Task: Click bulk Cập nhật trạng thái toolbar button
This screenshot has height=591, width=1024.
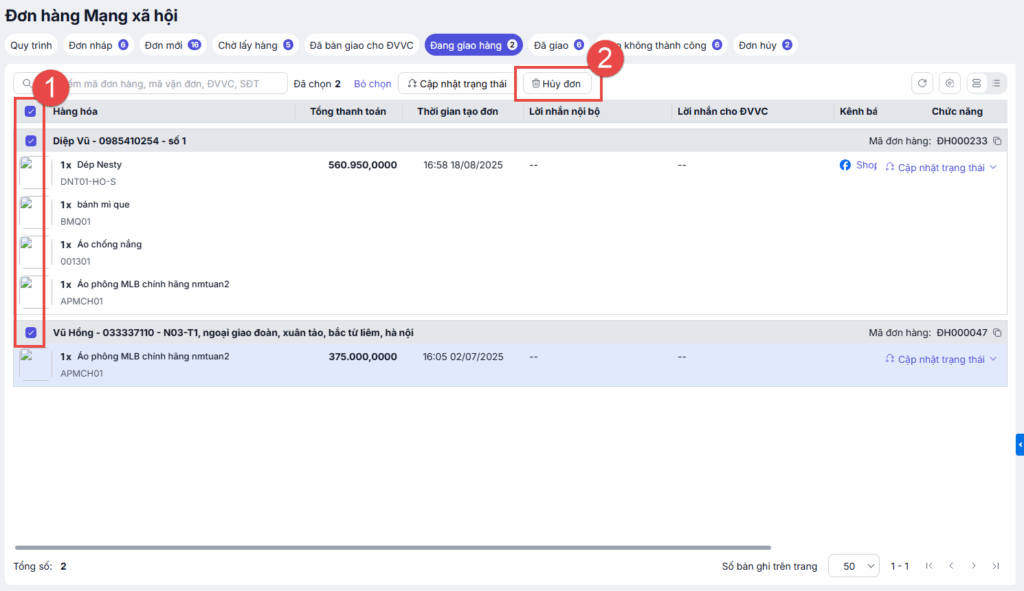Action: [456, 84]
